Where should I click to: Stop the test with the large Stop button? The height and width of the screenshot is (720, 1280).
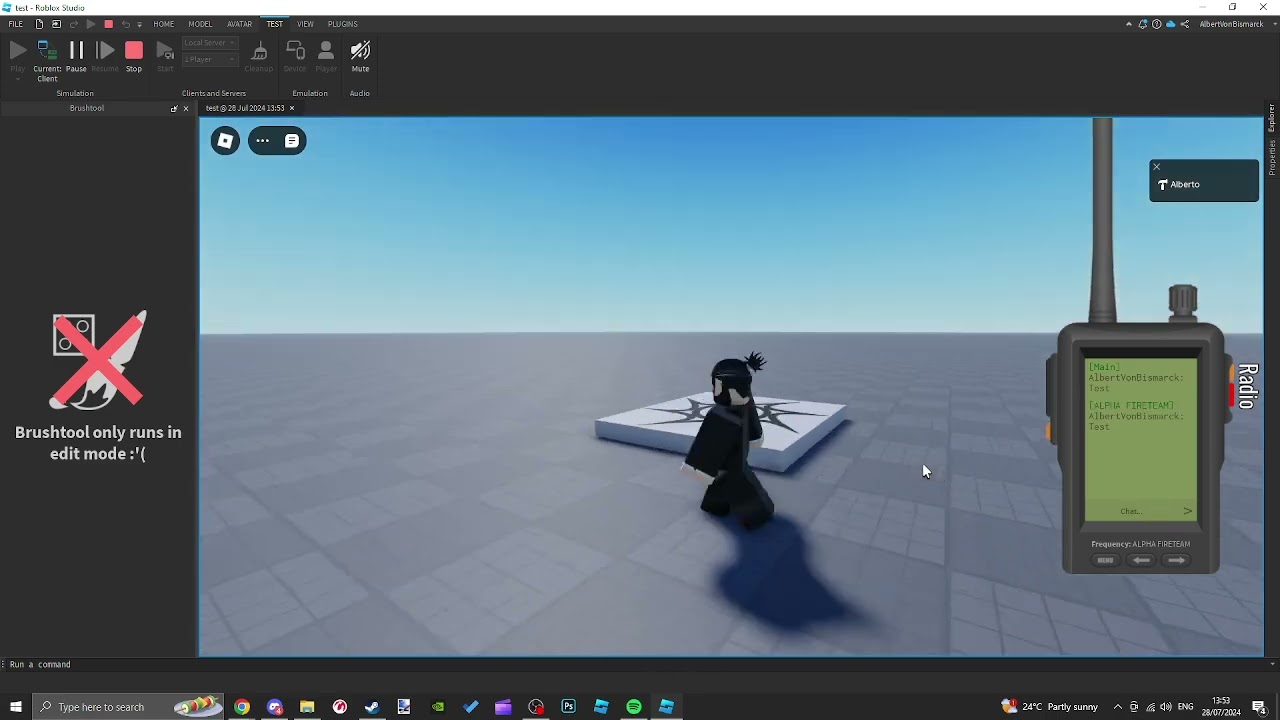134,56
